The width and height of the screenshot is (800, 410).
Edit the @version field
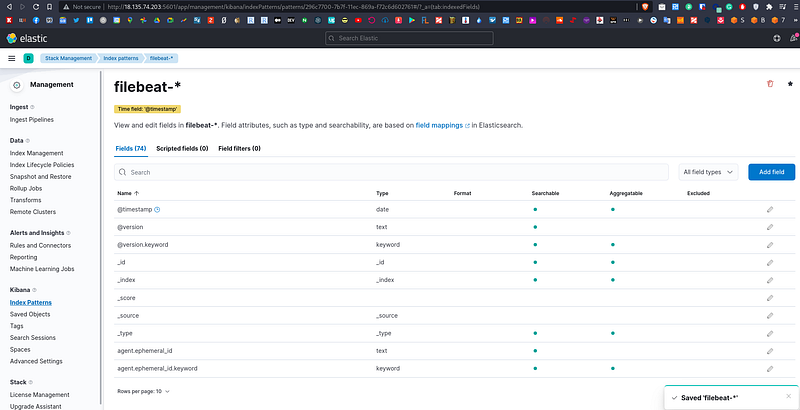click(x=770, y=227)
